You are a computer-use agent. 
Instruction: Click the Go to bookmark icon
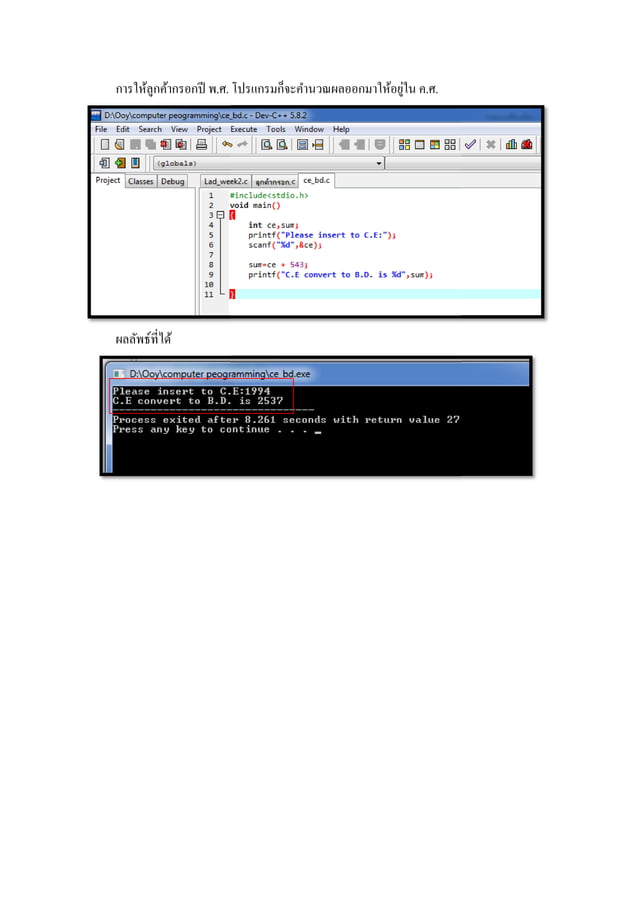pos(135,163)
